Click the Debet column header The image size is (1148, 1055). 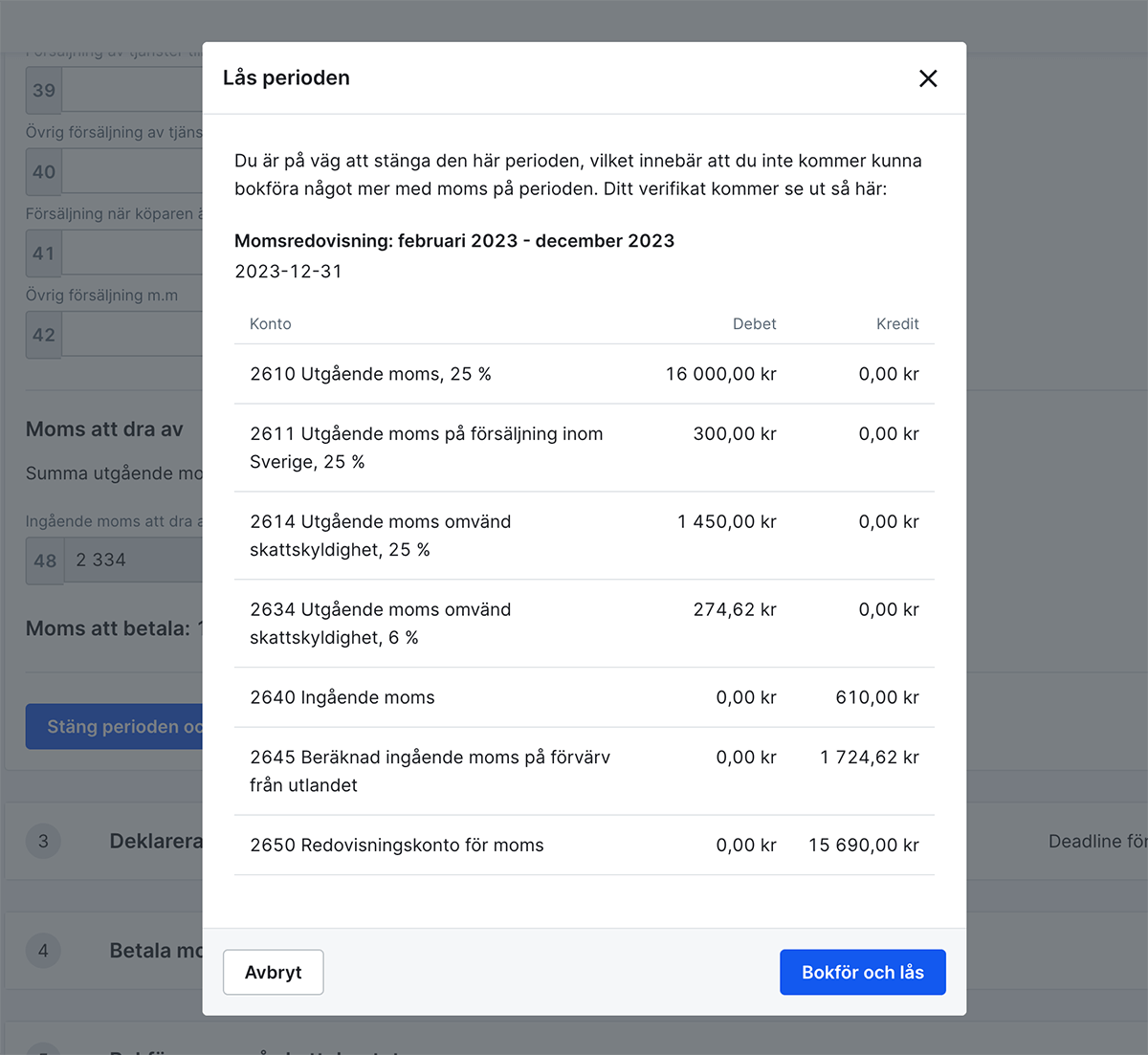point(754,324)
